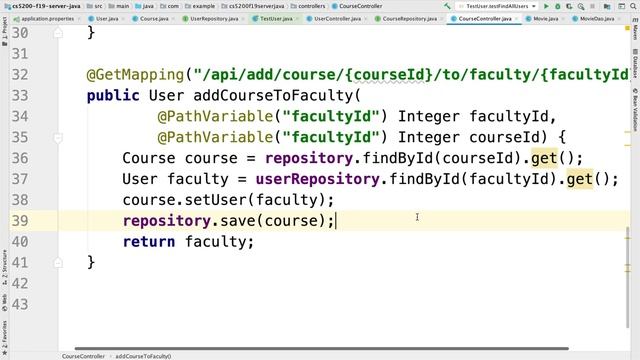Click the Build project hammer icon
This screenshot has height=360, width=640.
coord(447,6)
